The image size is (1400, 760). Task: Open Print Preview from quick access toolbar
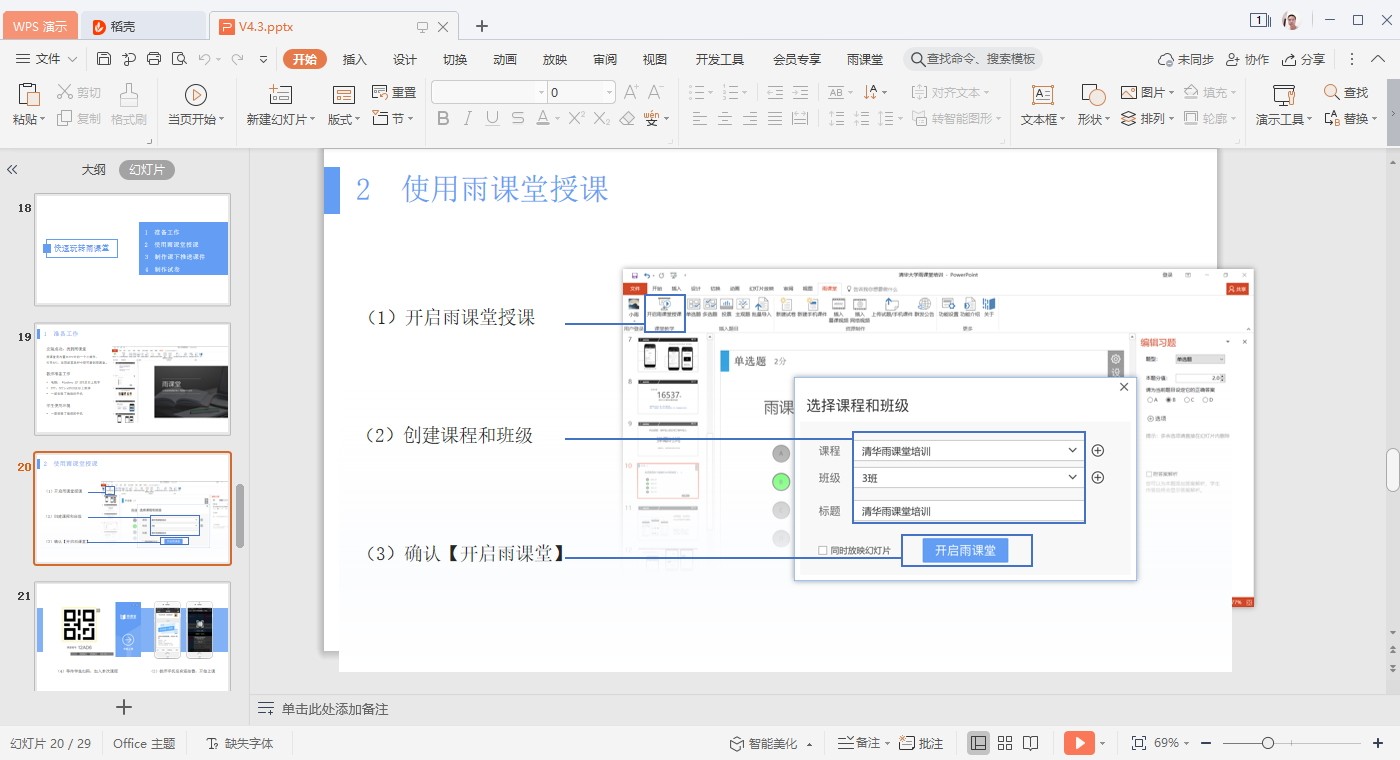[178, 59]
